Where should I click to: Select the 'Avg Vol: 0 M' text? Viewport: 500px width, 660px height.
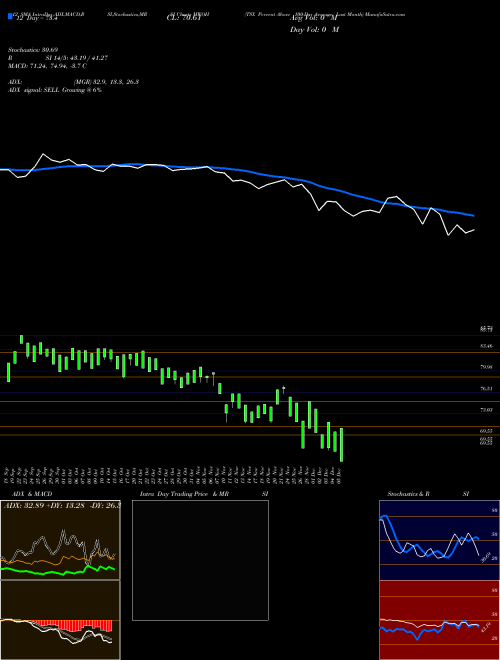314,19
